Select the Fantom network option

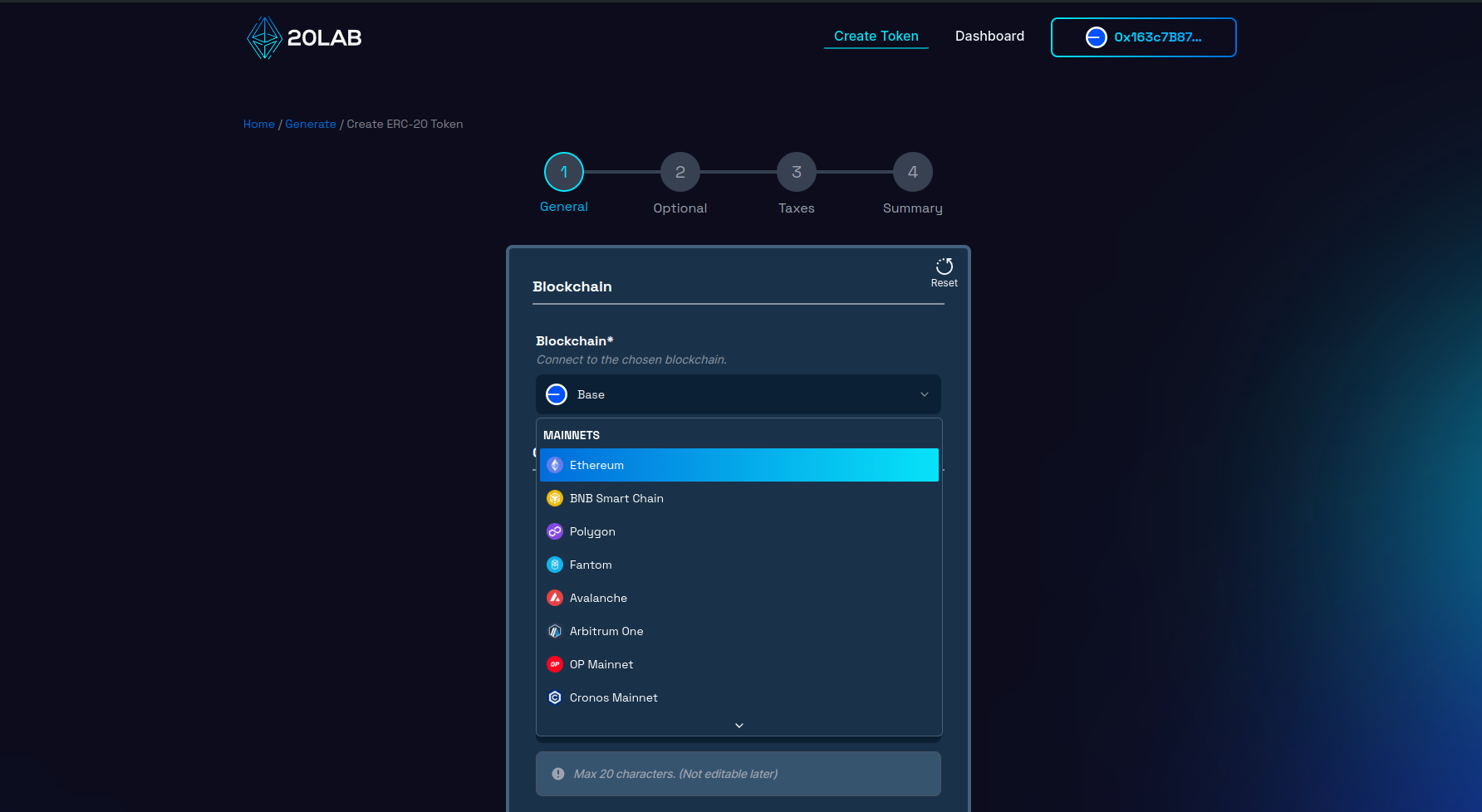pyautogui.click(x=739, y=565)
